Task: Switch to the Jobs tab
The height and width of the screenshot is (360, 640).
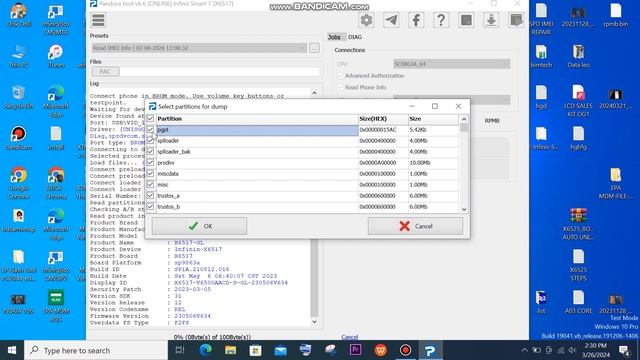Action: click(334, 37)
